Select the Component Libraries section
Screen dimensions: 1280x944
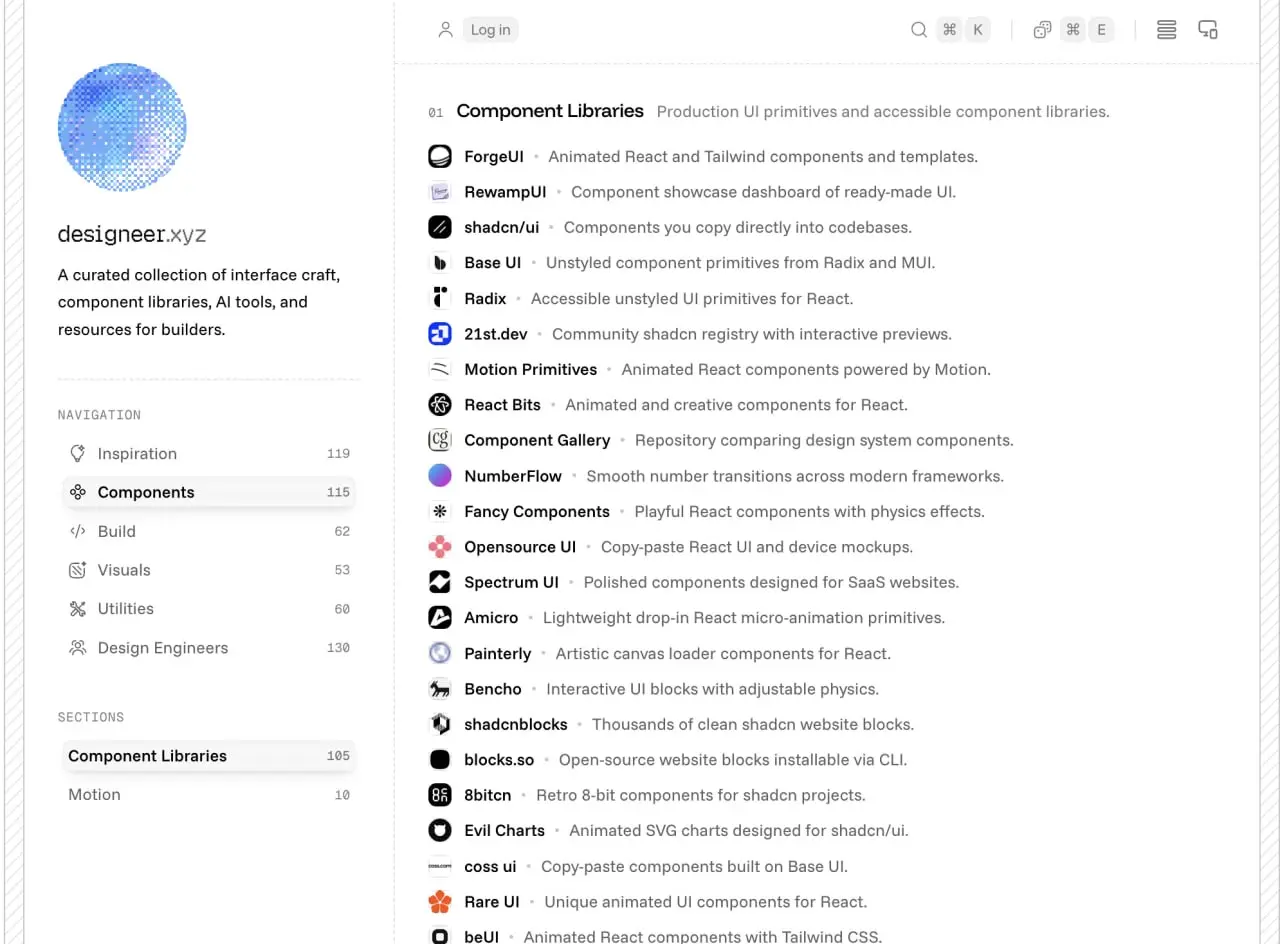tap(209, 756)
